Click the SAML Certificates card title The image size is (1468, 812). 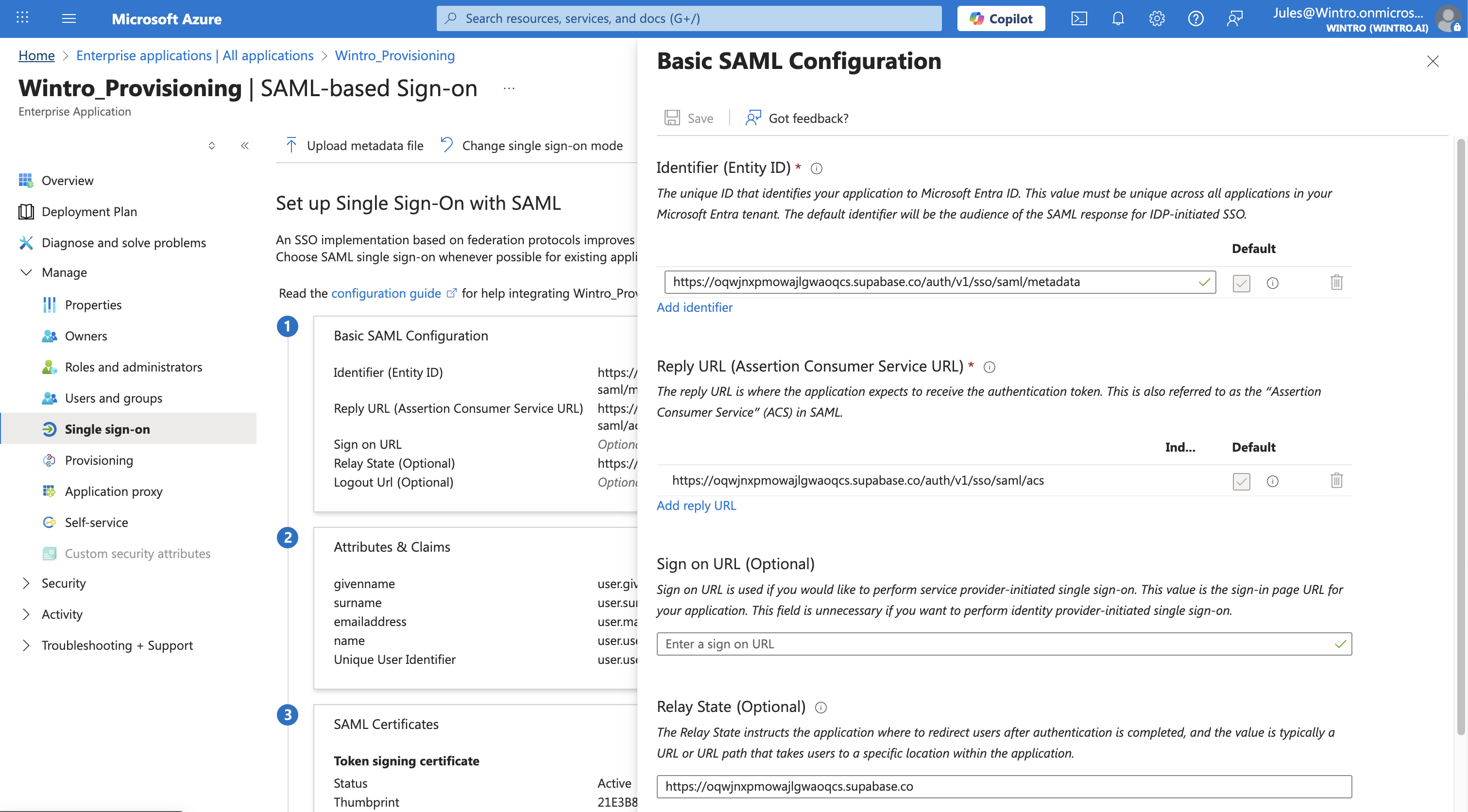[x=386, y=724]
